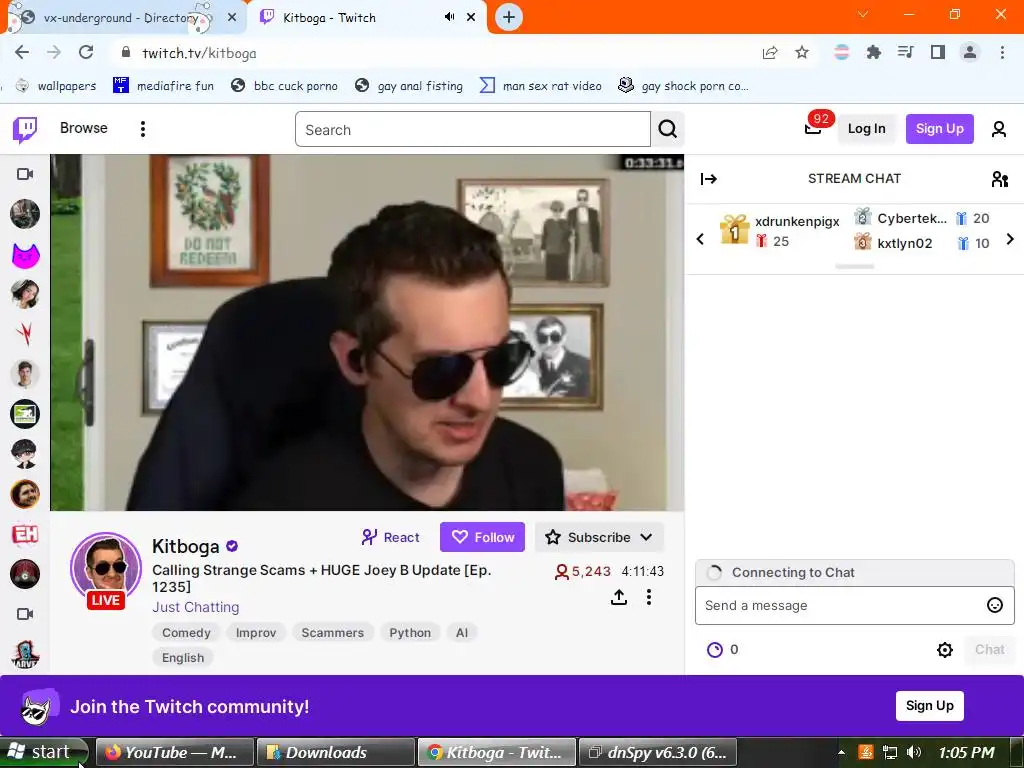1024x768 pixels.
Task: Switch to the Downloads taskbar window
Action: (x=336, y=752)
